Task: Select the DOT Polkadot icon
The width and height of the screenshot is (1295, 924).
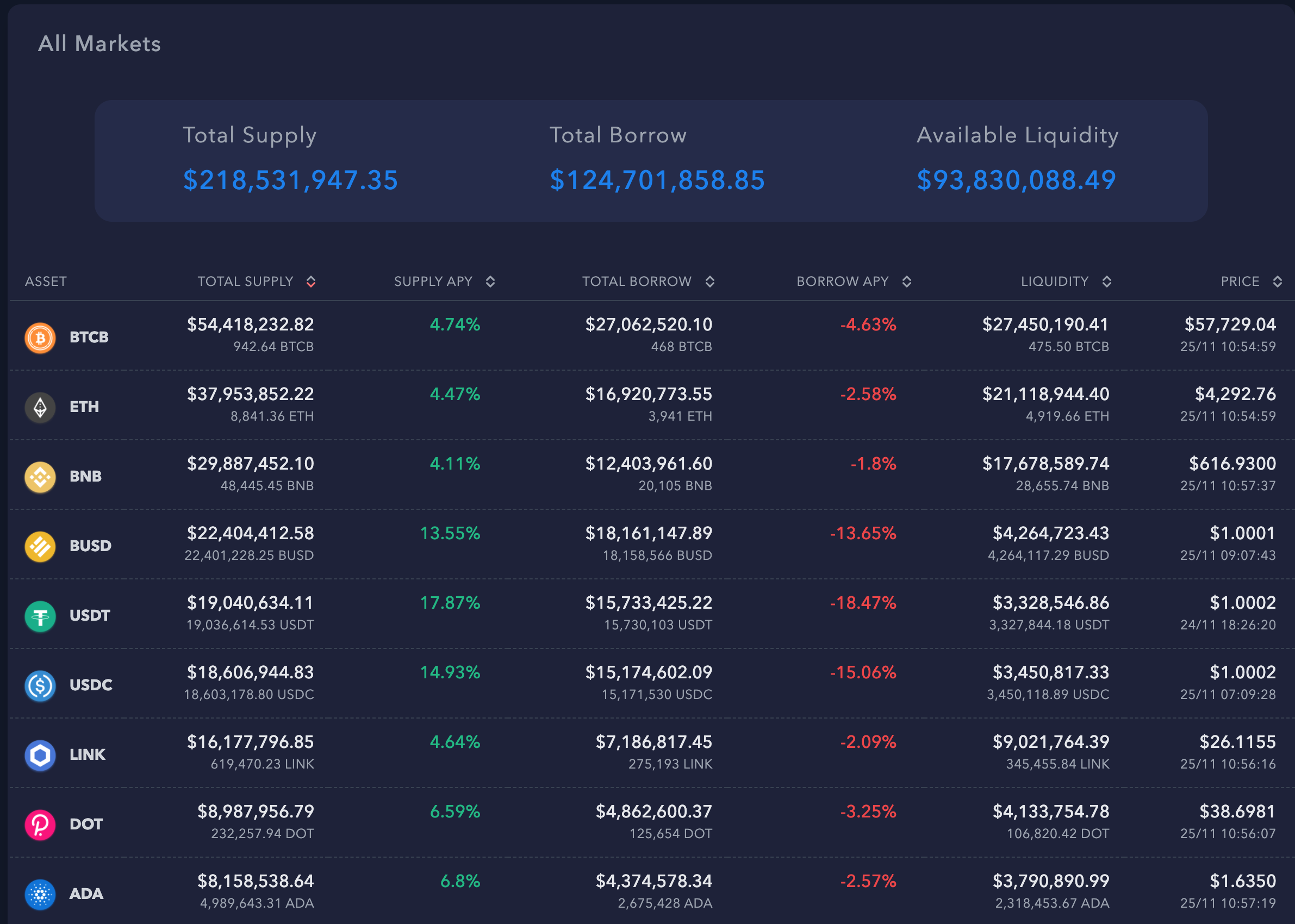Action: tap(40, 824)
